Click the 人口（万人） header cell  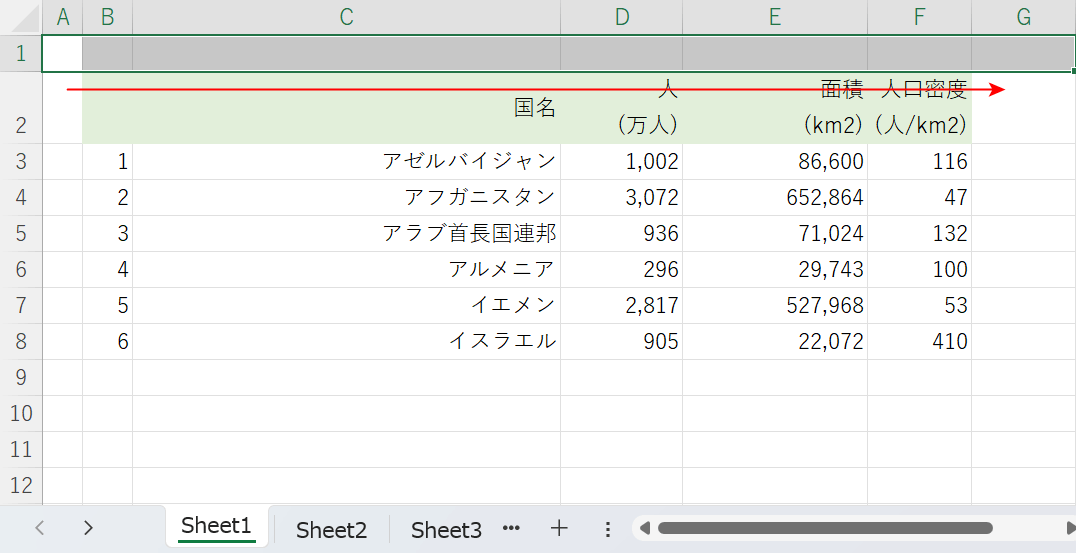[x=622, y=108]
